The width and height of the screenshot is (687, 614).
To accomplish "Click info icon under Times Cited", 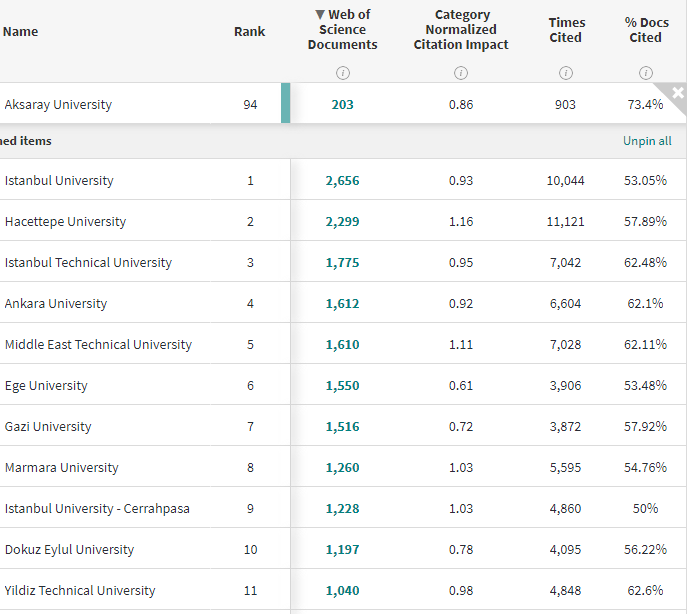I will point(566,72).
